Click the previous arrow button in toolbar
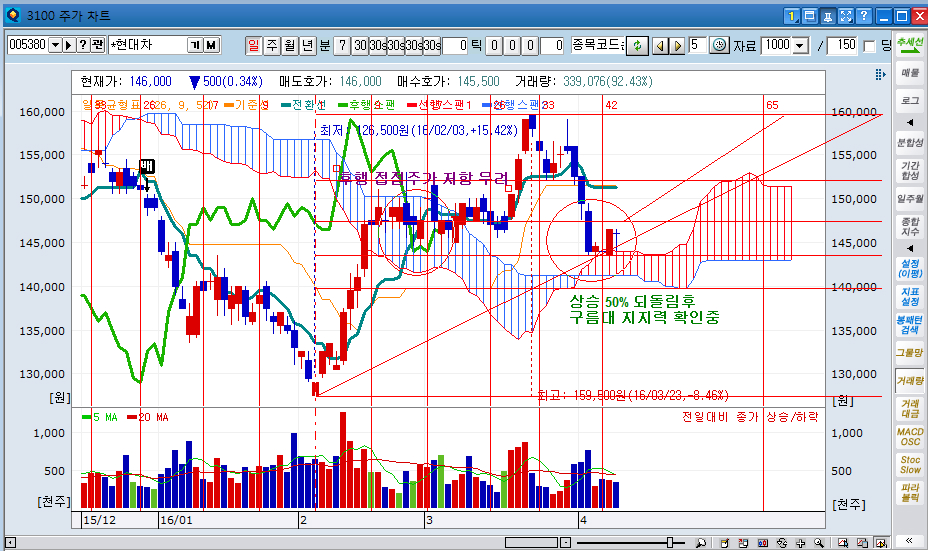This screenshot has height=551, width=928. pos(658,45)
